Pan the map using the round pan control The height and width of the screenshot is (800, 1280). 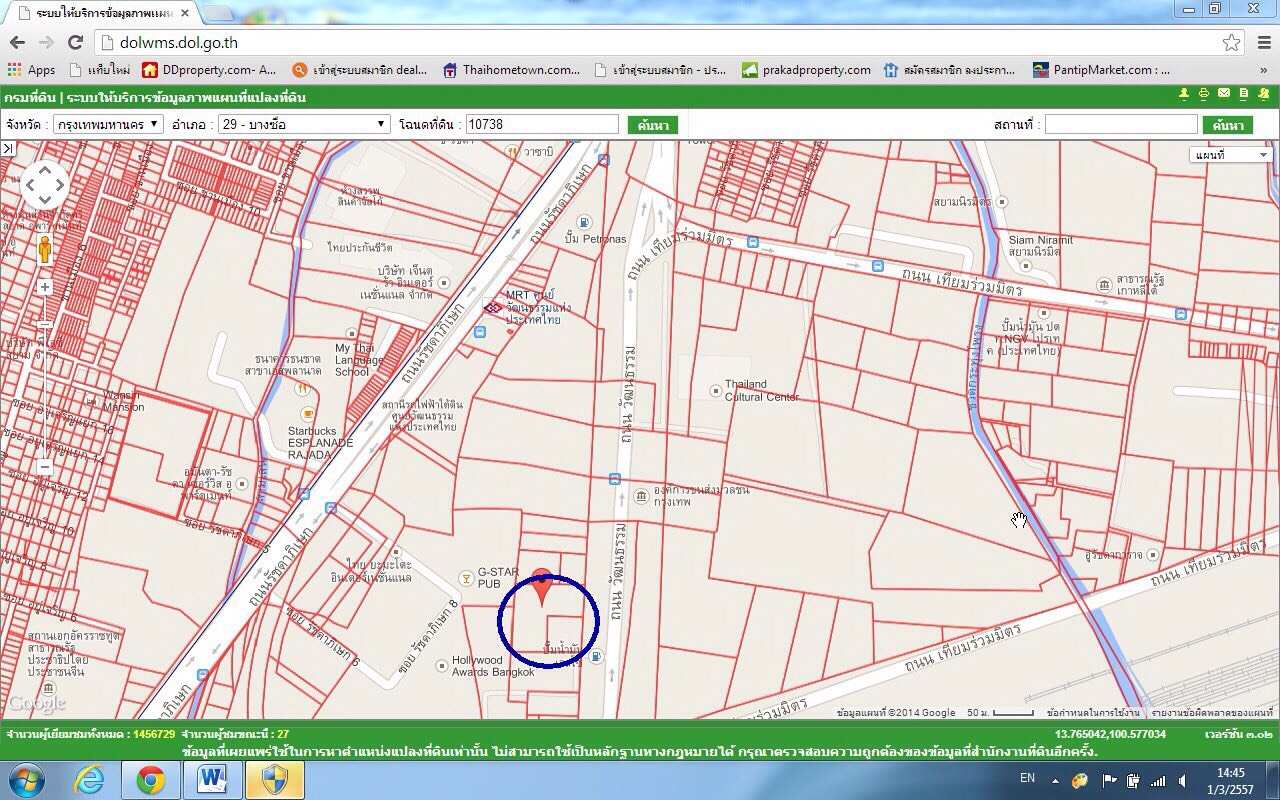45,184
